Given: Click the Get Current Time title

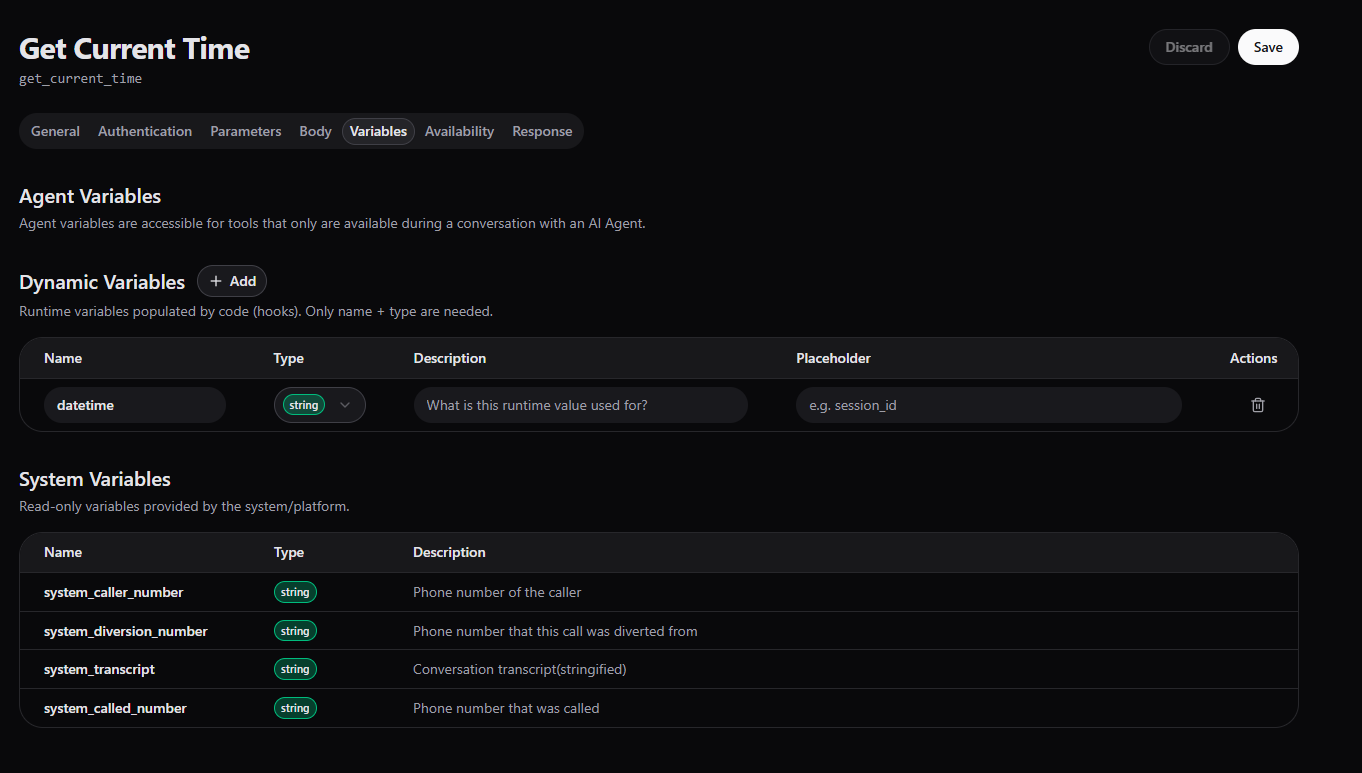Looking at the screenshot, I should click(x=134, y=49).
